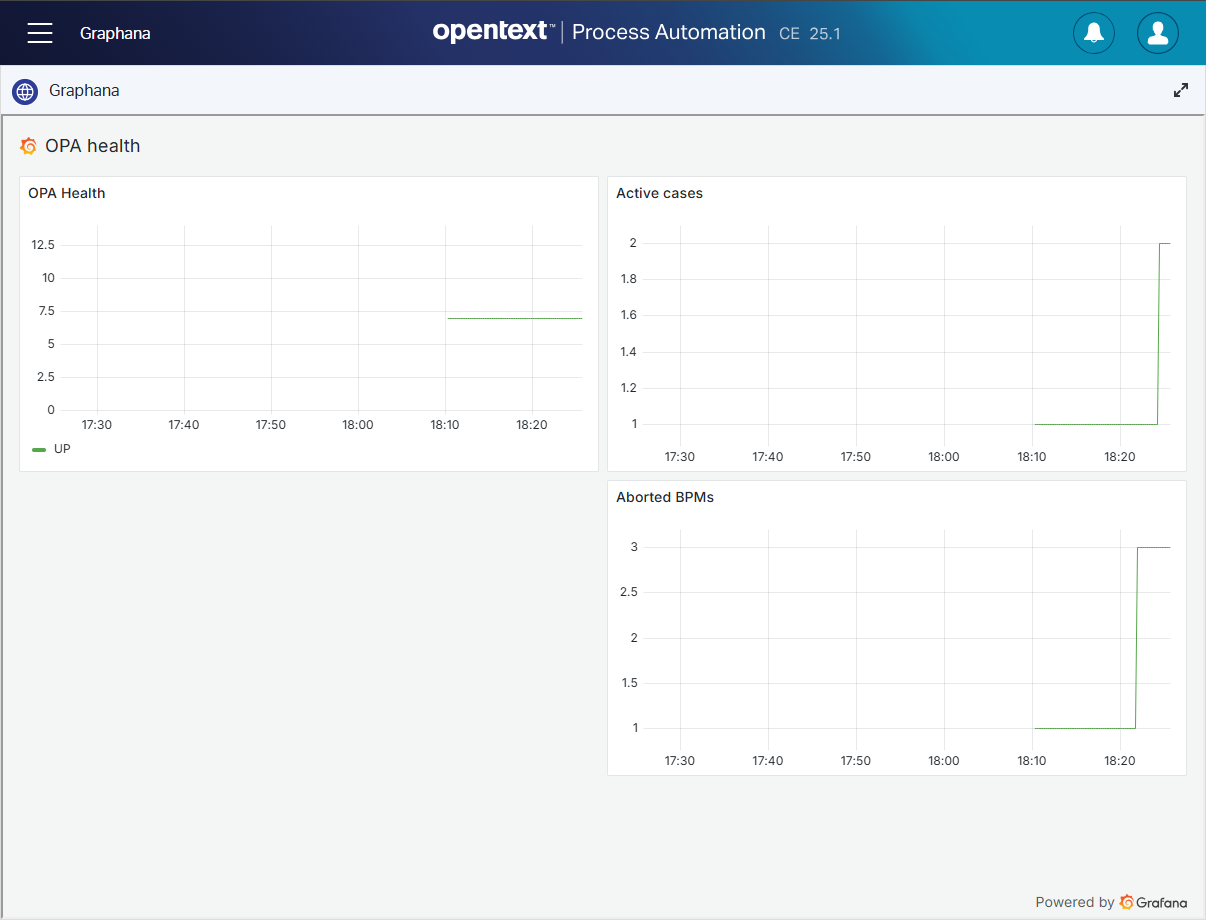
Task: Open the user profile avatar icon
Action: click(x=1157, y=32)
